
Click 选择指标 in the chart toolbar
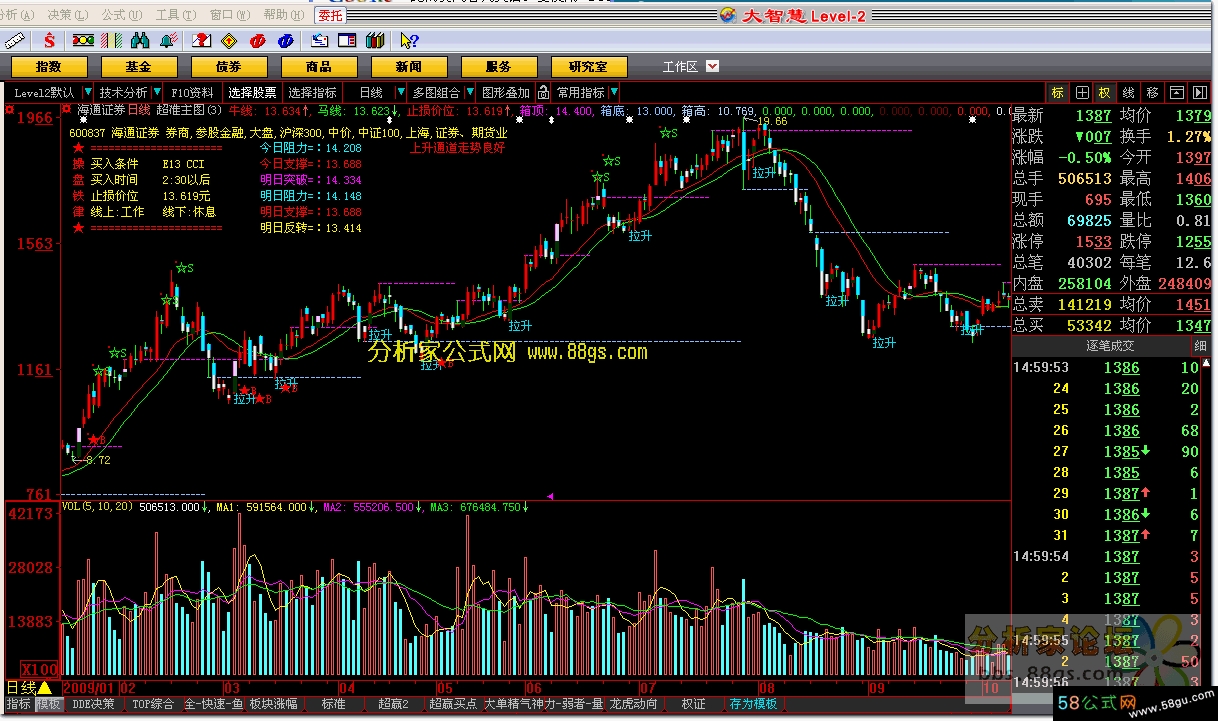(x=312, y=92)
